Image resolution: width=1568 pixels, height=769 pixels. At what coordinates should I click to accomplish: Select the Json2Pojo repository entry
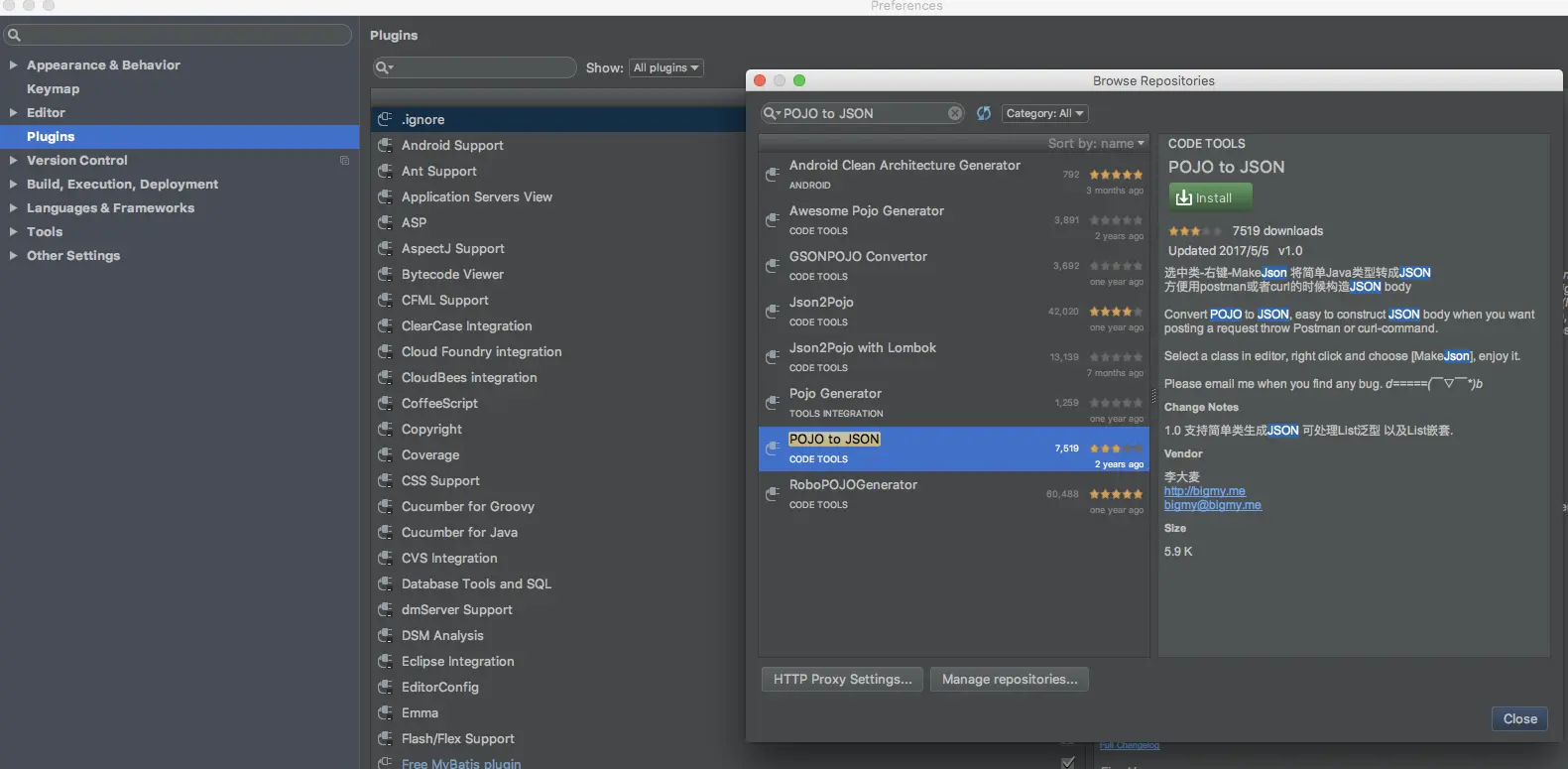click(x=954, y=312)
